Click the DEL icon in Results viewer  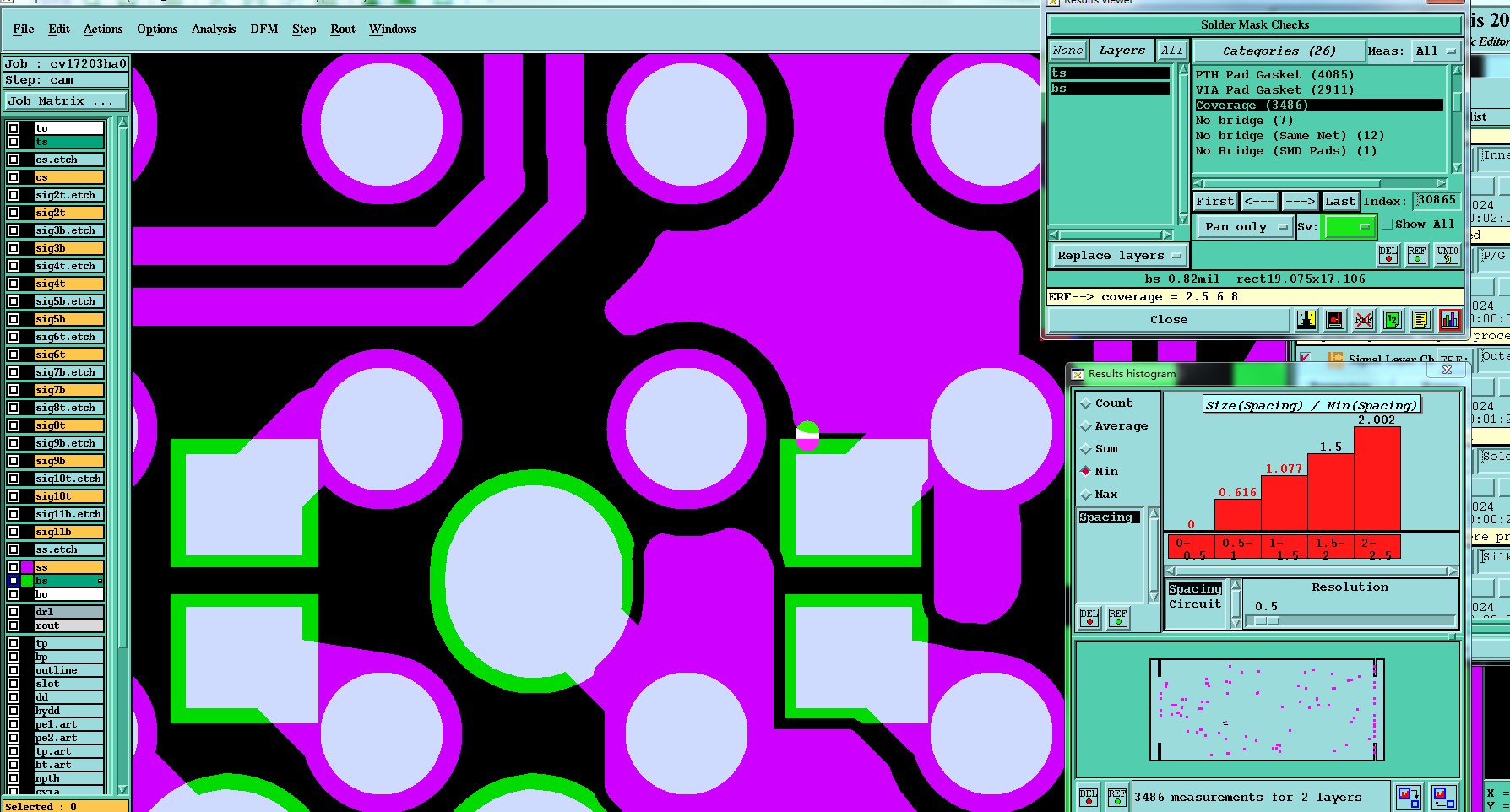[x=1388, y=254]
